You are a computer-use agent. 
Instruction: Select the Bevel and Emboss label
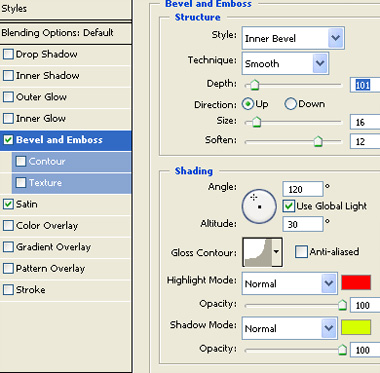59,139
